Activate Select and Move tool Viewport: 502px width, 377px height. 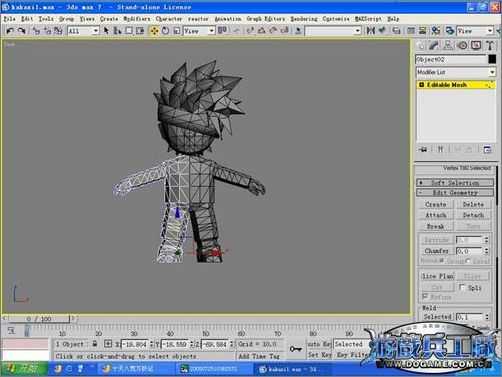point(154,31)
